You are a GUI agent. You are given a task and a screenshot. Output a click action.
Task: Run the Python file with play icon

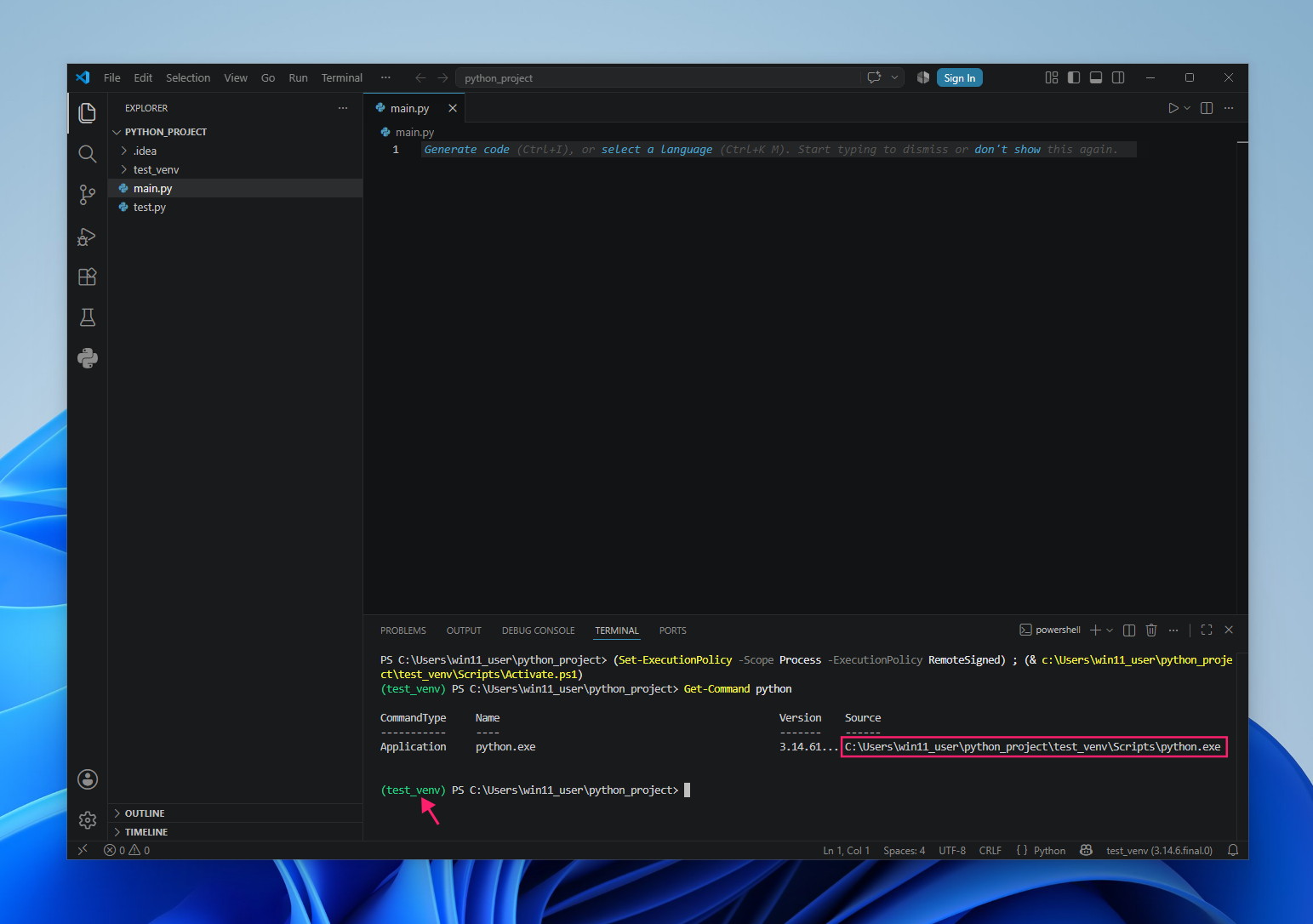(x=1173, y=108)
